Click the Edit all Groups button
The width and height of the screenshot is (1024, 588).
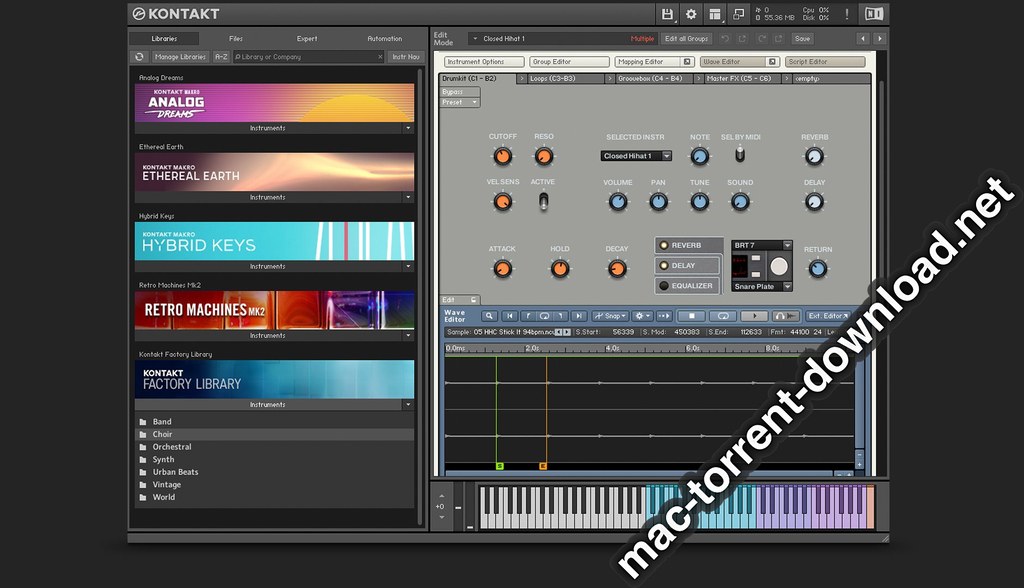[x=686, y=39]
